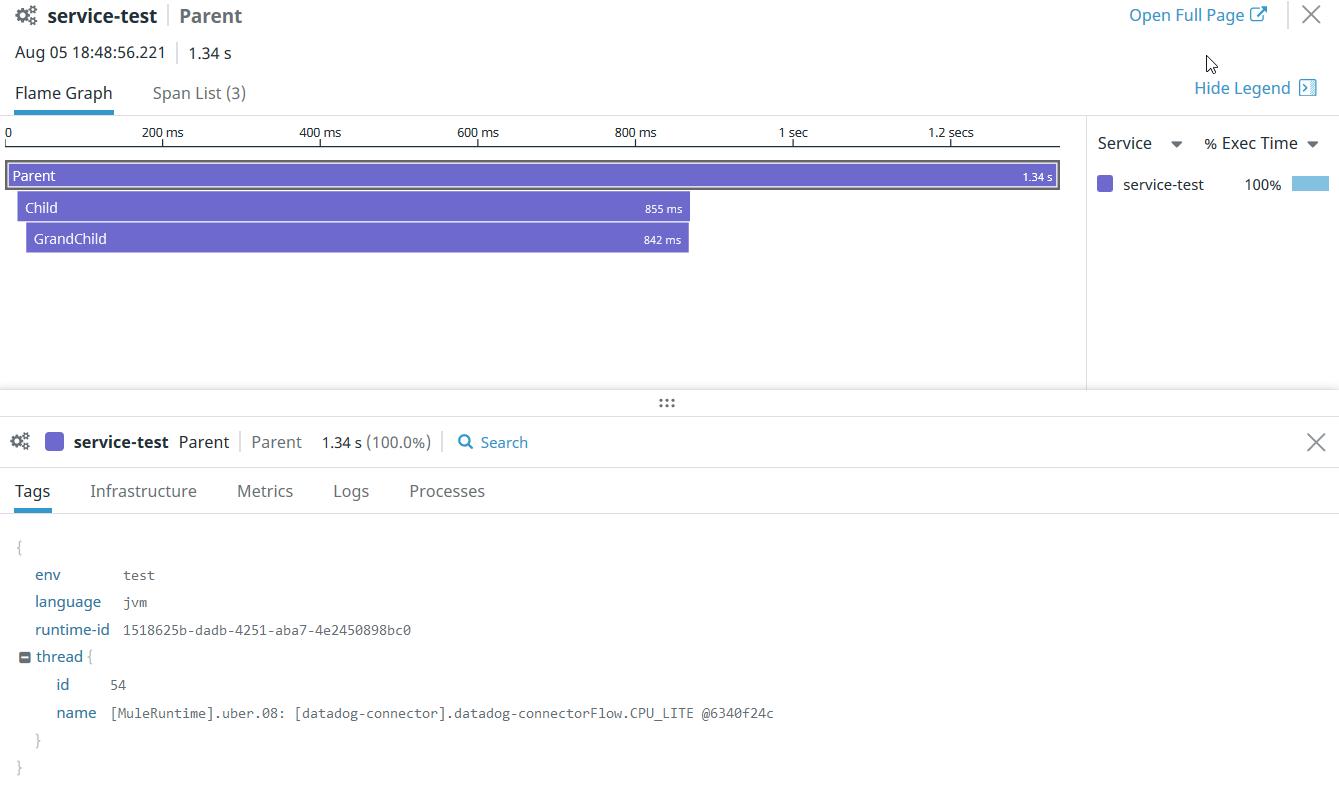Click the runtime-id tag key
This screenshot has height=786, width=1339.
point(72,630)
